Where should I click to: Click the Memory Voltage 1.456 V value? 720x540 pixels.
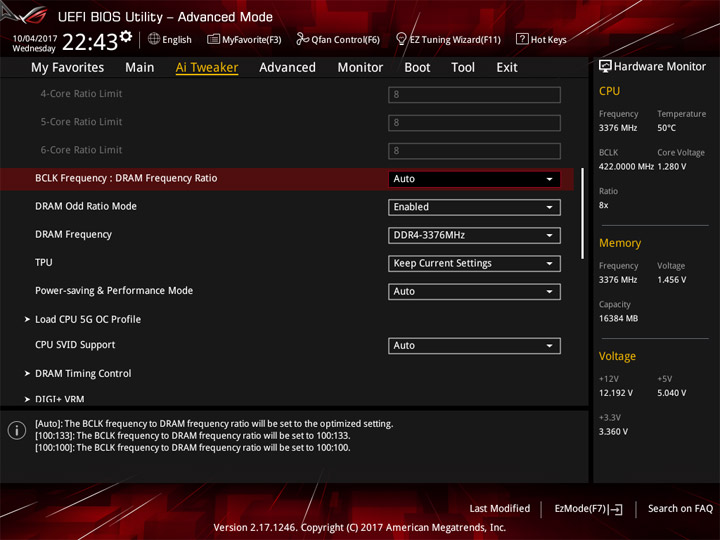pyautogui.click(x=671, y=280)
